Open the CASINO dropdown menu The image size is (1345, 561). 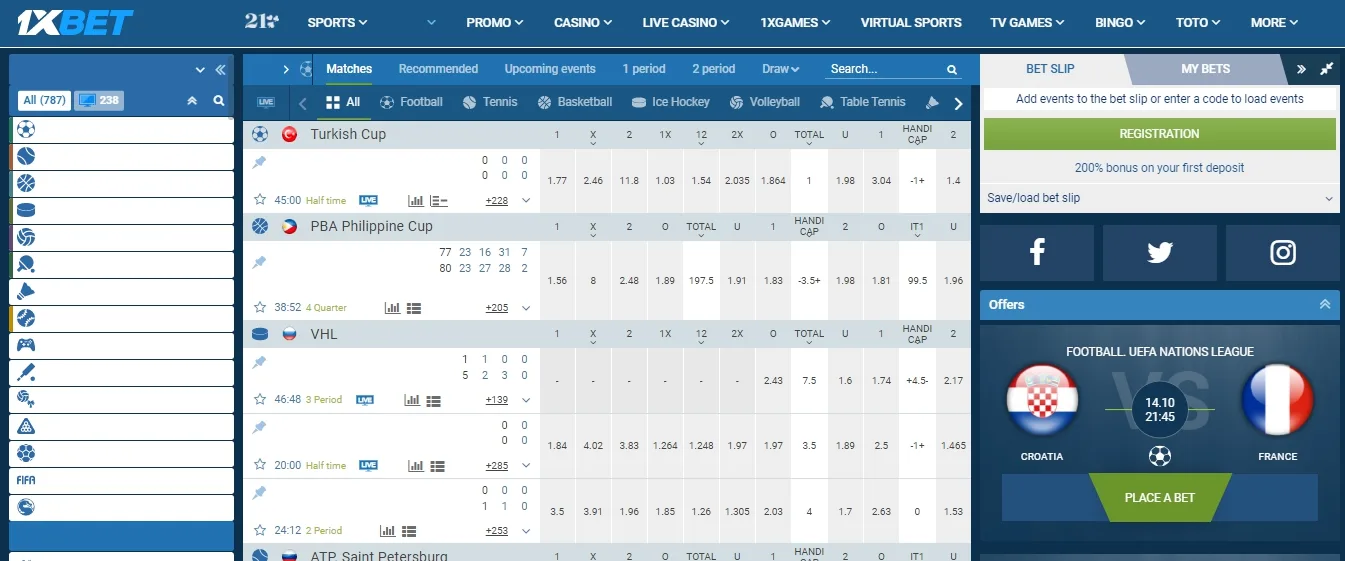(583, 22)
